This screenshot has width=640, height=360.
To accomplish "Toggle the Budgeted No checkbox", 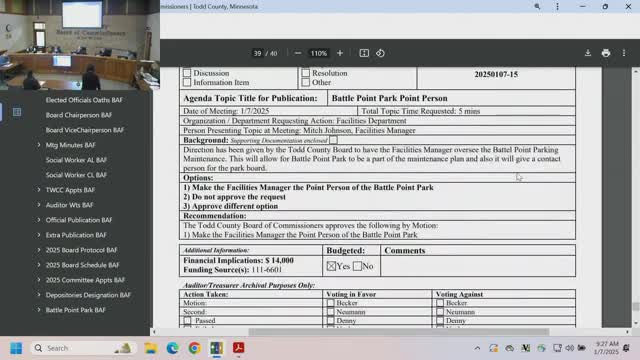I will (x=357, y=266).
